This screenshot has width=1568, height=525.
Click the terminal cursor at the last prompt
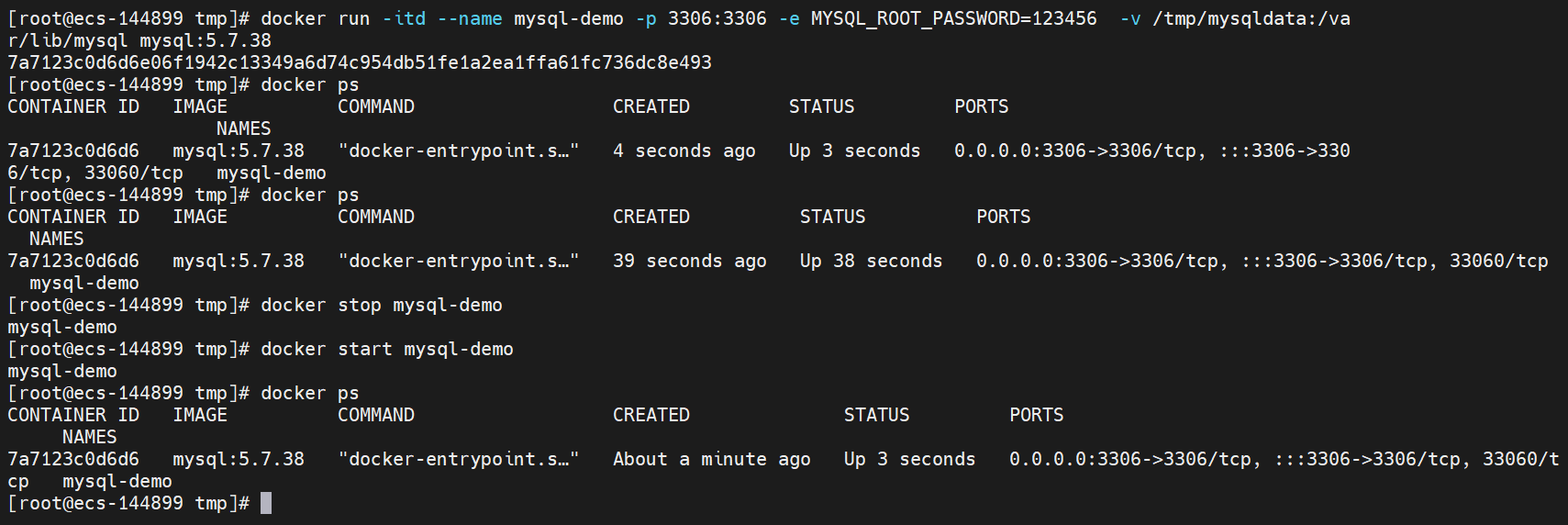coord(266,503)
